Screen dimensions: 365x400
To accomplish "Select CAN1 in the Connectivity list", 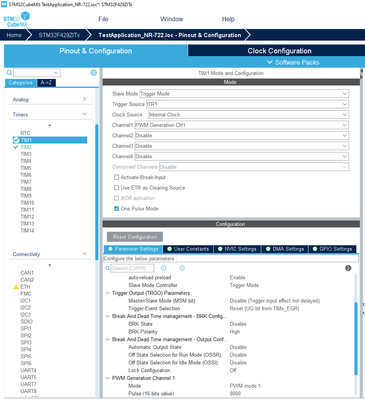I will (27, 273).
